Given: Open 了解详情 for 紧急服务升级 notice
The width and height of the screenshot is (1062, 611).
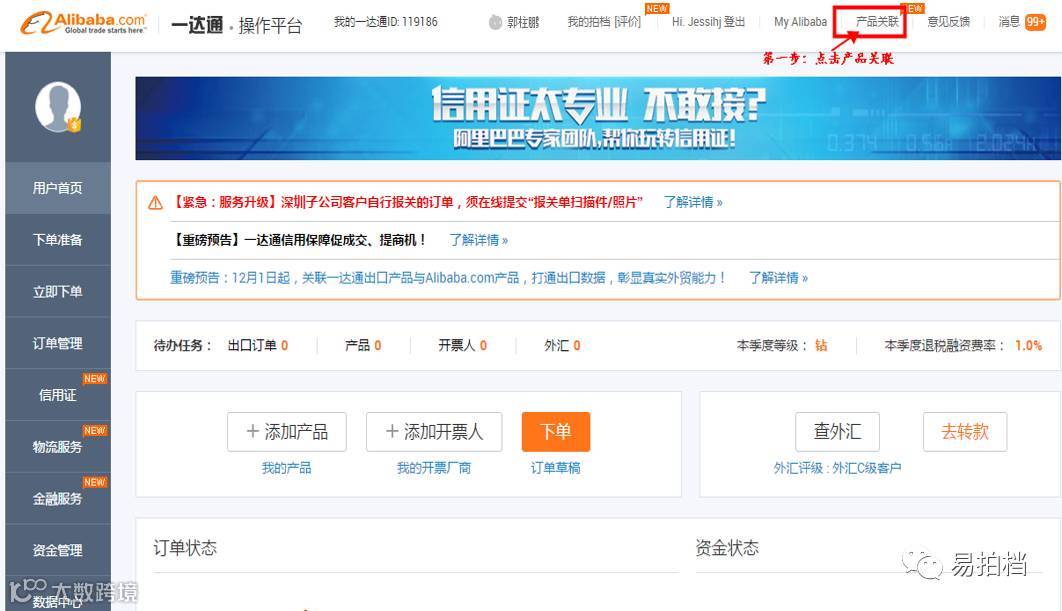Looking at the screenshot, I should 692,202.
